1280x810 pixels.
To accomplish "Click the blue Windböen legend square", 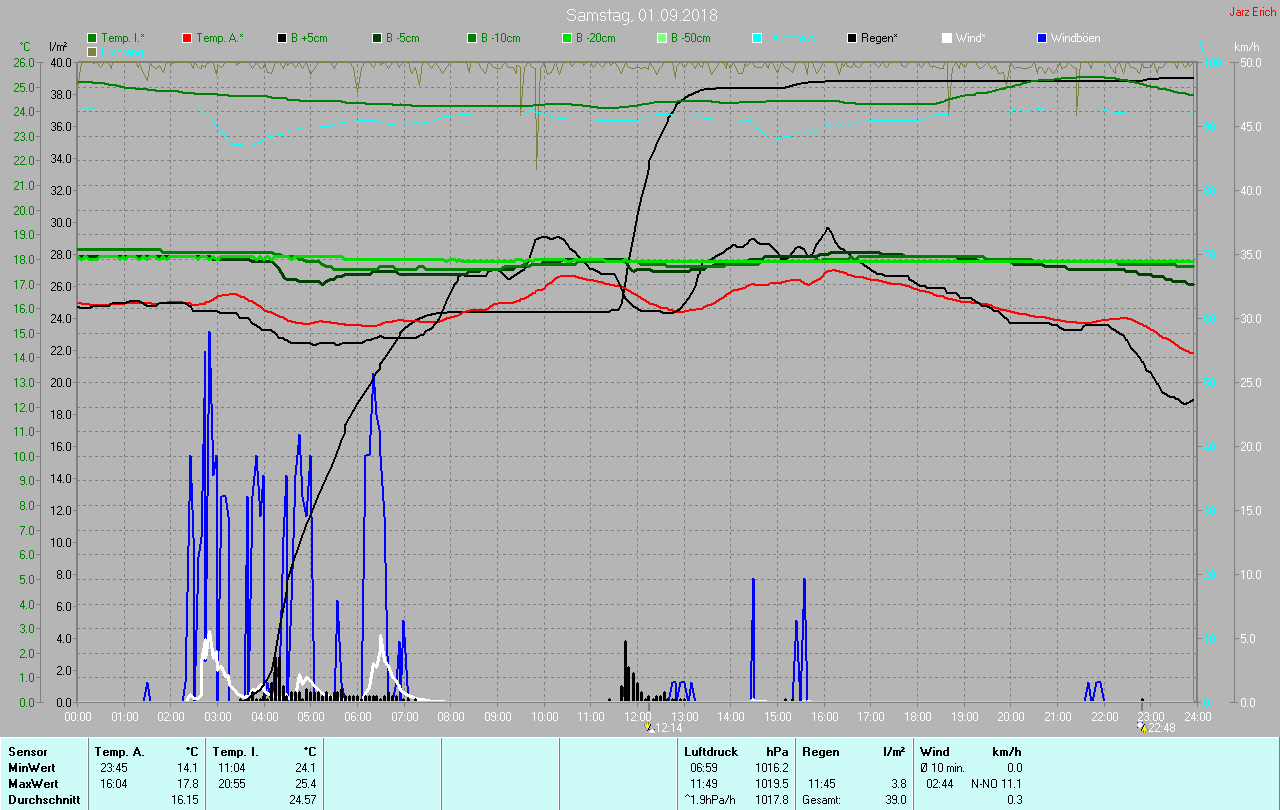I will pyautogui.click(x=1042, y=38).
